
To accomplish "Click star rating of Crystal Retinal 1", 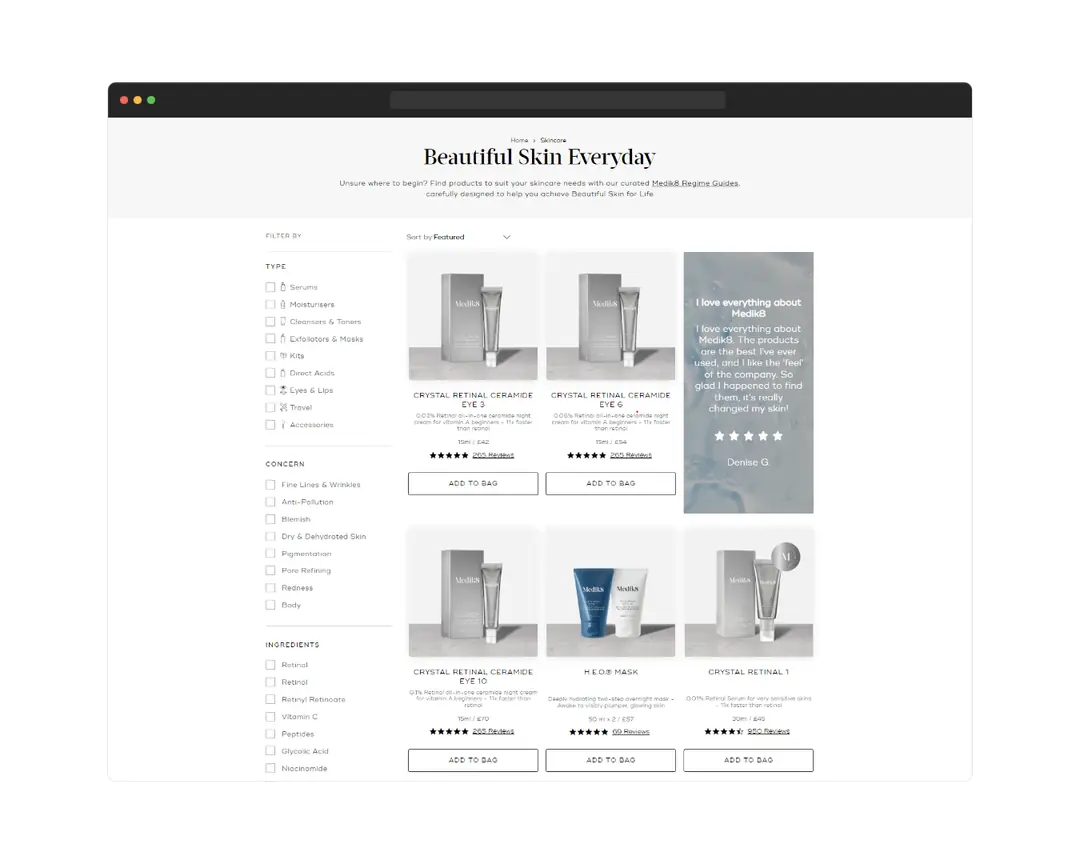I will (x=723, y=732).
